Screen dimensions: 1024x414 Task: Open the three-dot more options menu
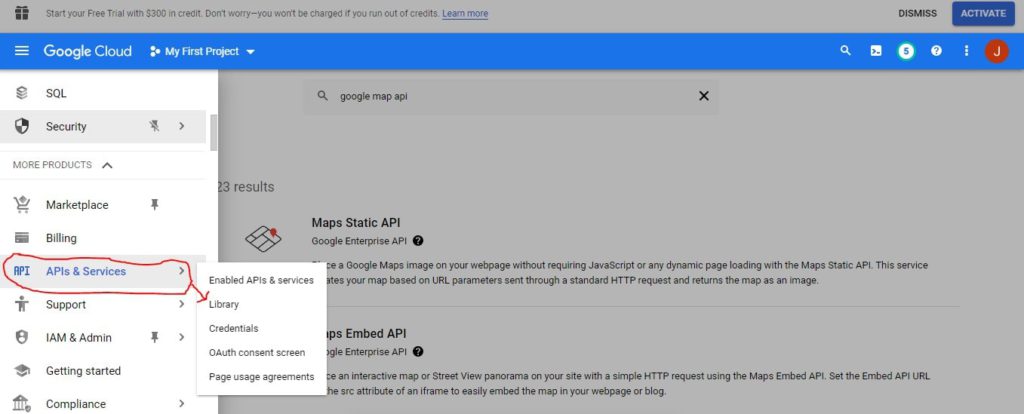coord(966,51)
